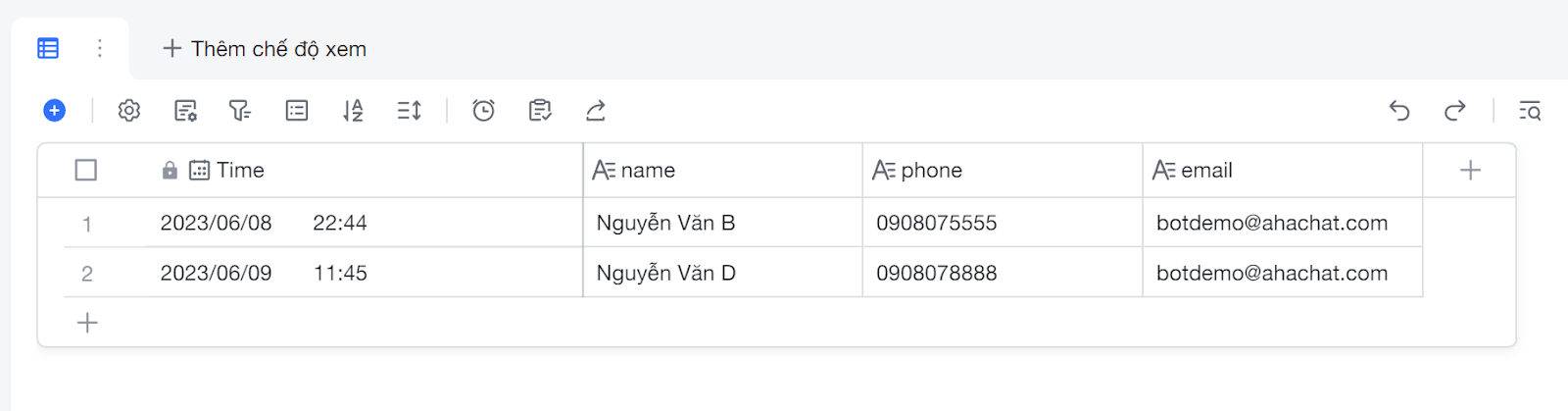The image size is (1568, 411).
Task: Open the A-Z sort icon
Action: tap(353, 111)
